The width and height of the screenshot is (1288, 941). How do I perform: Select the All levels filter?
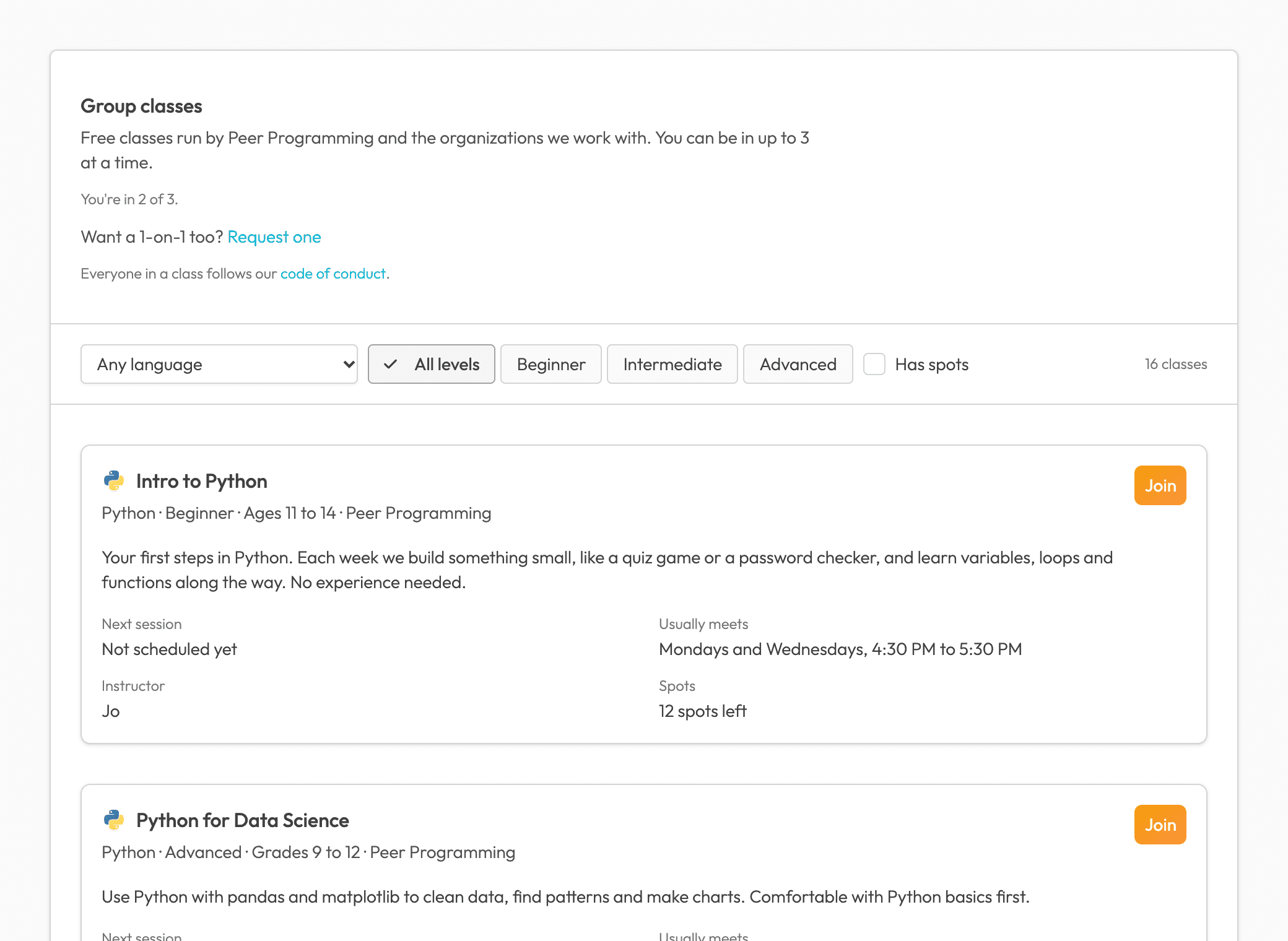432,364
